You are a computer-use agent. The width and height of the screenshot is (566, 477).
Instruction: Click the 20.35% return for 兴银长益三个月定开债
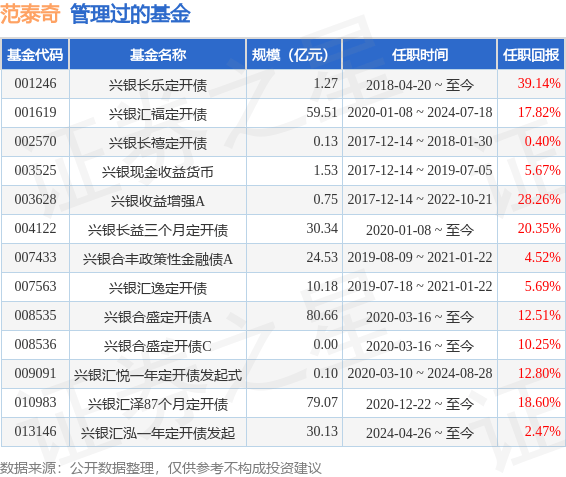539,228
